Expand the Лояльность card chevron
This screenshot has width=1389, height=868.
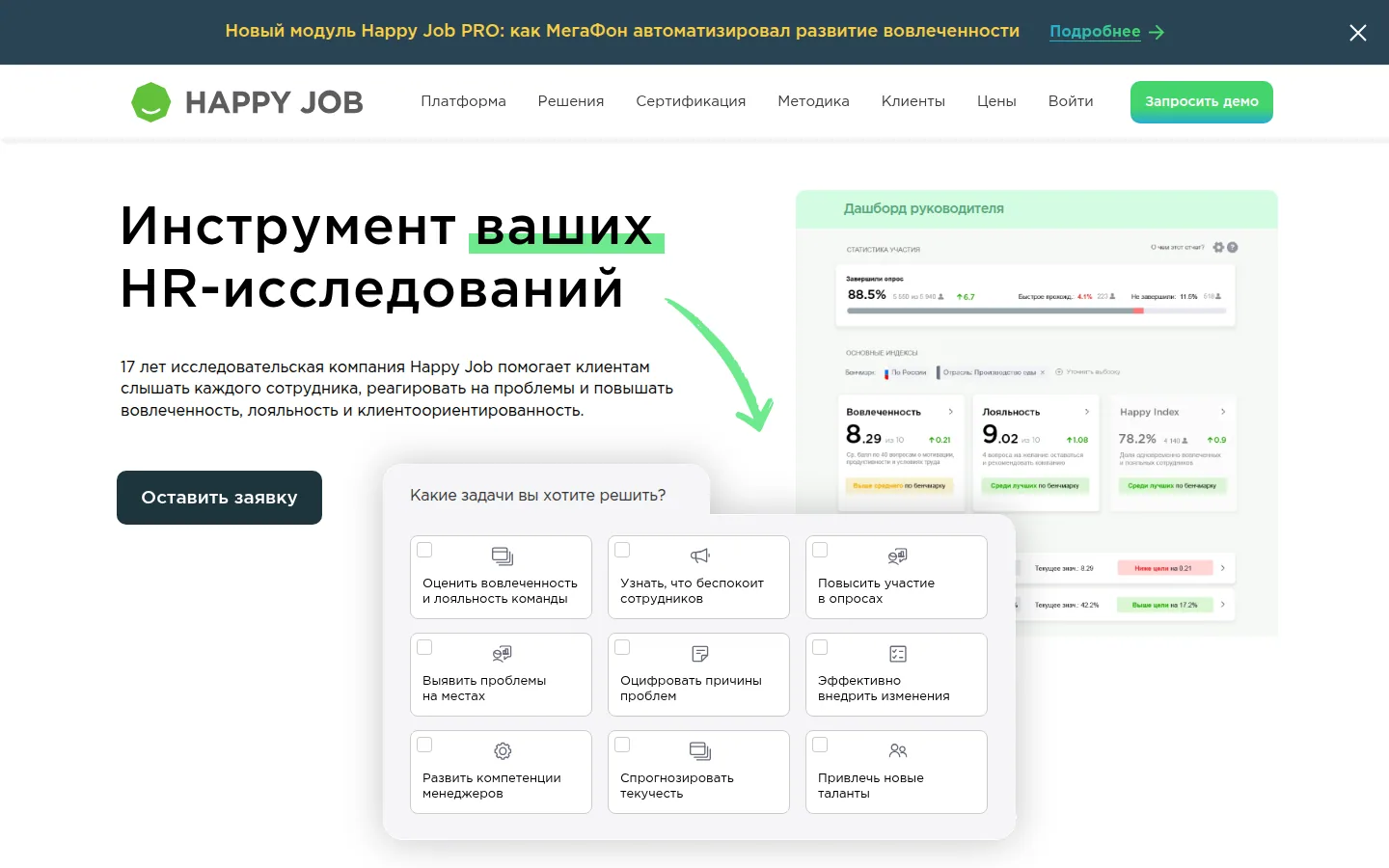click(x=1087, y=412)
